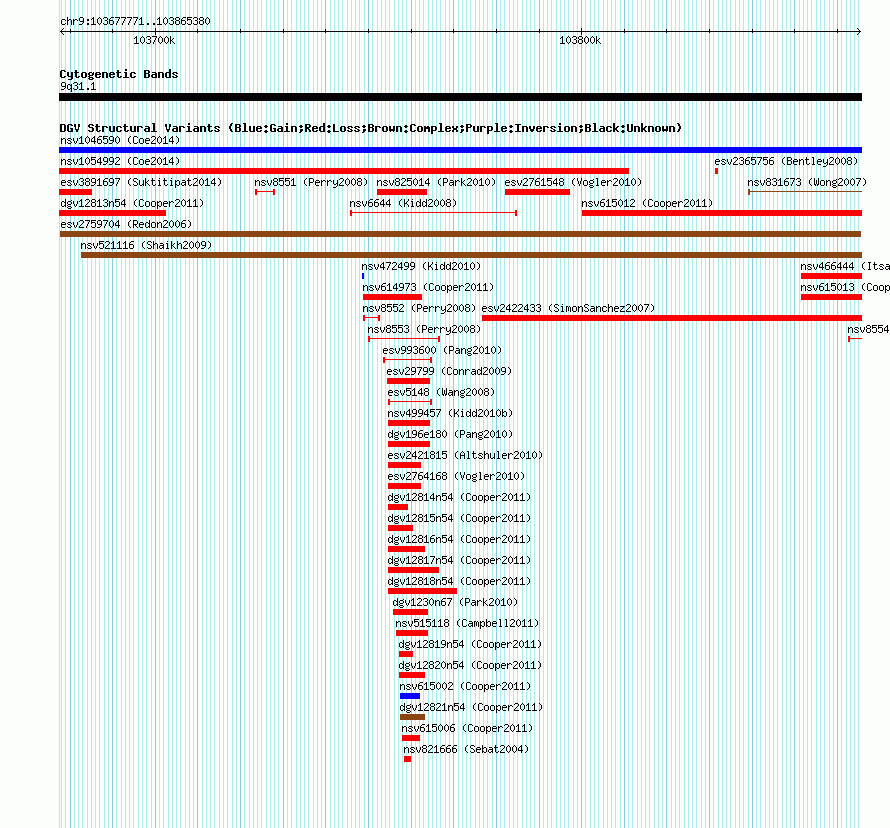The height and width of the screenshot is (828, 890).
Task: Click the red nsv1054992 loss bar
Action: [x=344, y=171]
